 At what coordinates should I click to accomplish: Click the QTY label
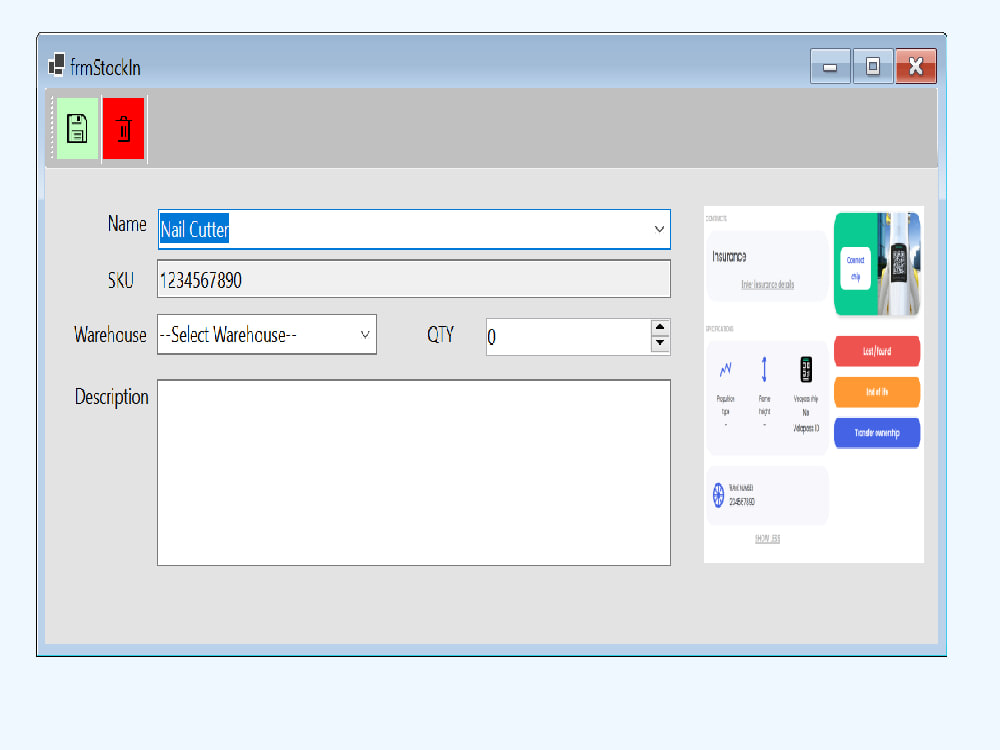(440, 334)
